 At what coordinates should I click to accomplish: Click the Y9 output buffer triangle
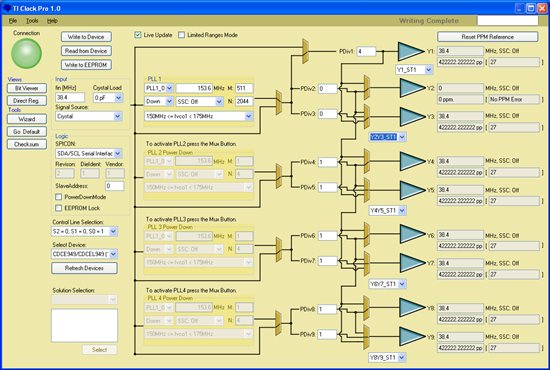click(x=412, y=337)
